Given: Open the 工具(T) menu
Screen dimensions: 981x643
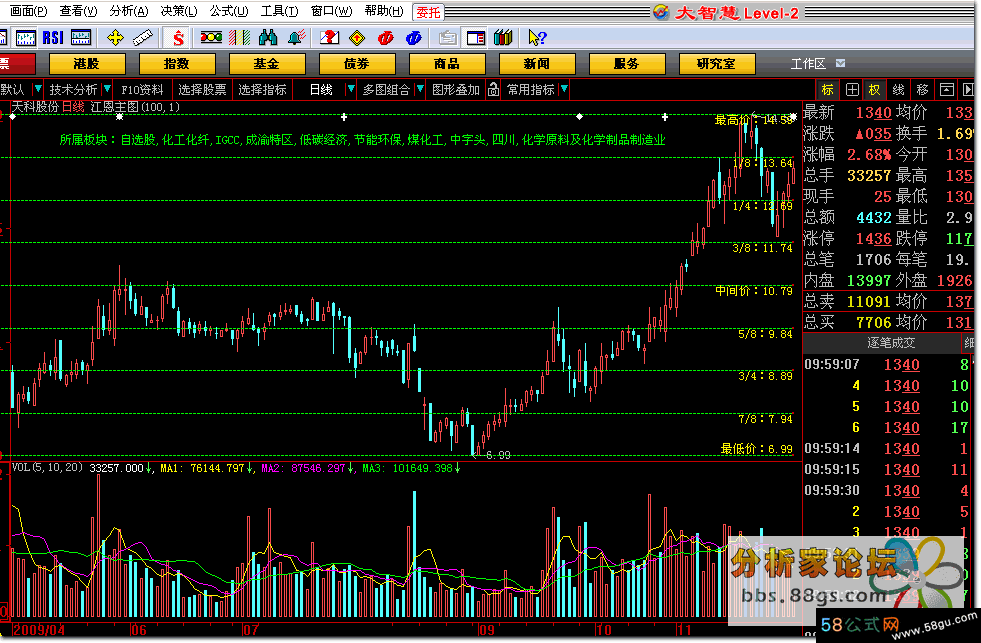Looking at the screenshot, I should coord(280,11).
